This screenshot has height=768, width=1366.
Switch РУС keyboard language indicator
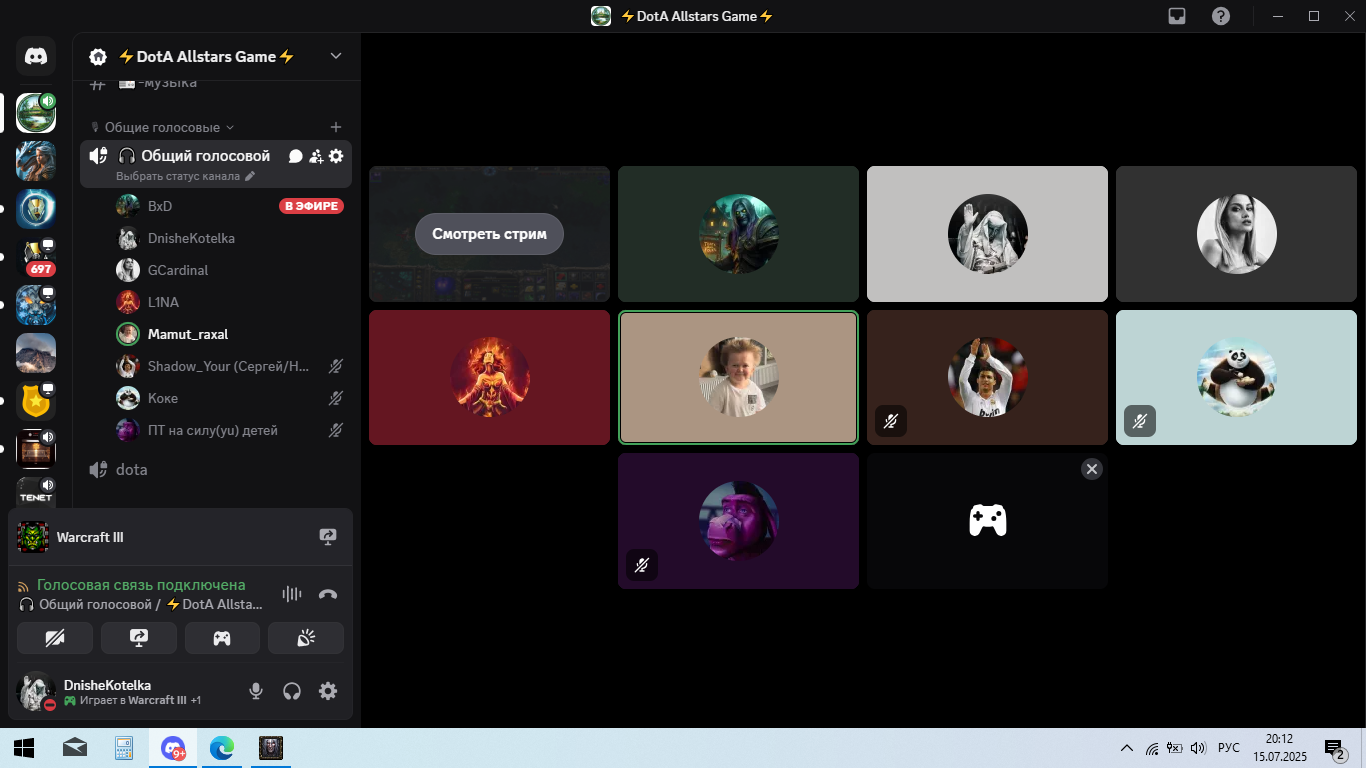coord(1229,748)
